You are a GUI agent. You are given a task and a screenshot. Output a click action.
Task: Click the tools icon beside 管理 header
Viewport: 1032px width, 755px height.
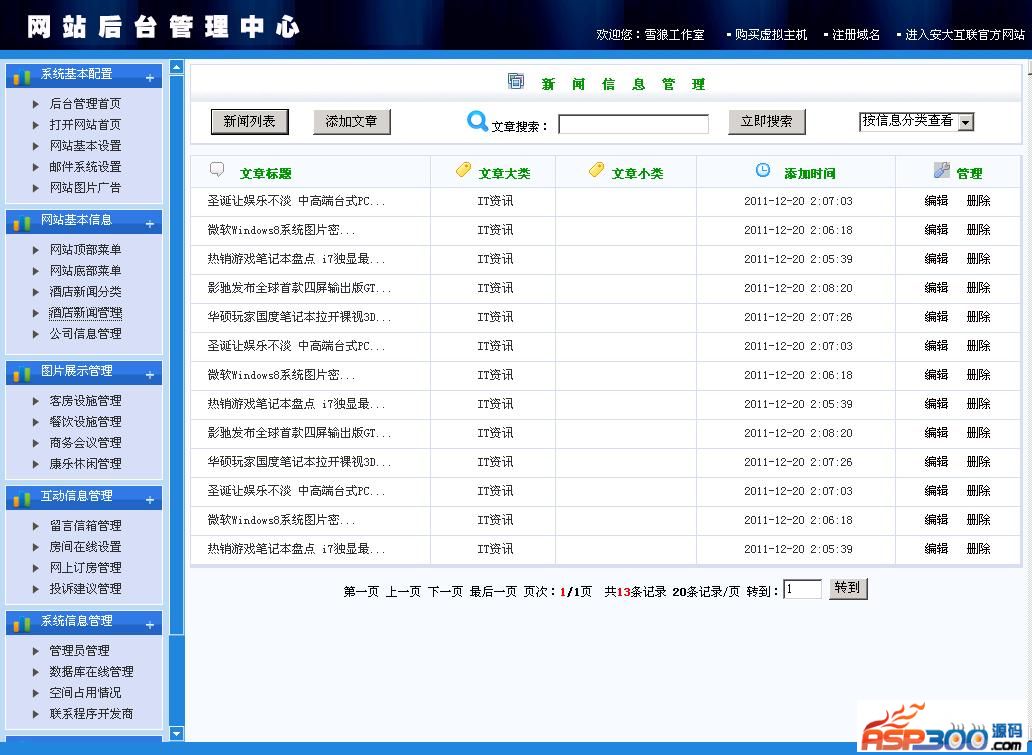tap(941, 171)
